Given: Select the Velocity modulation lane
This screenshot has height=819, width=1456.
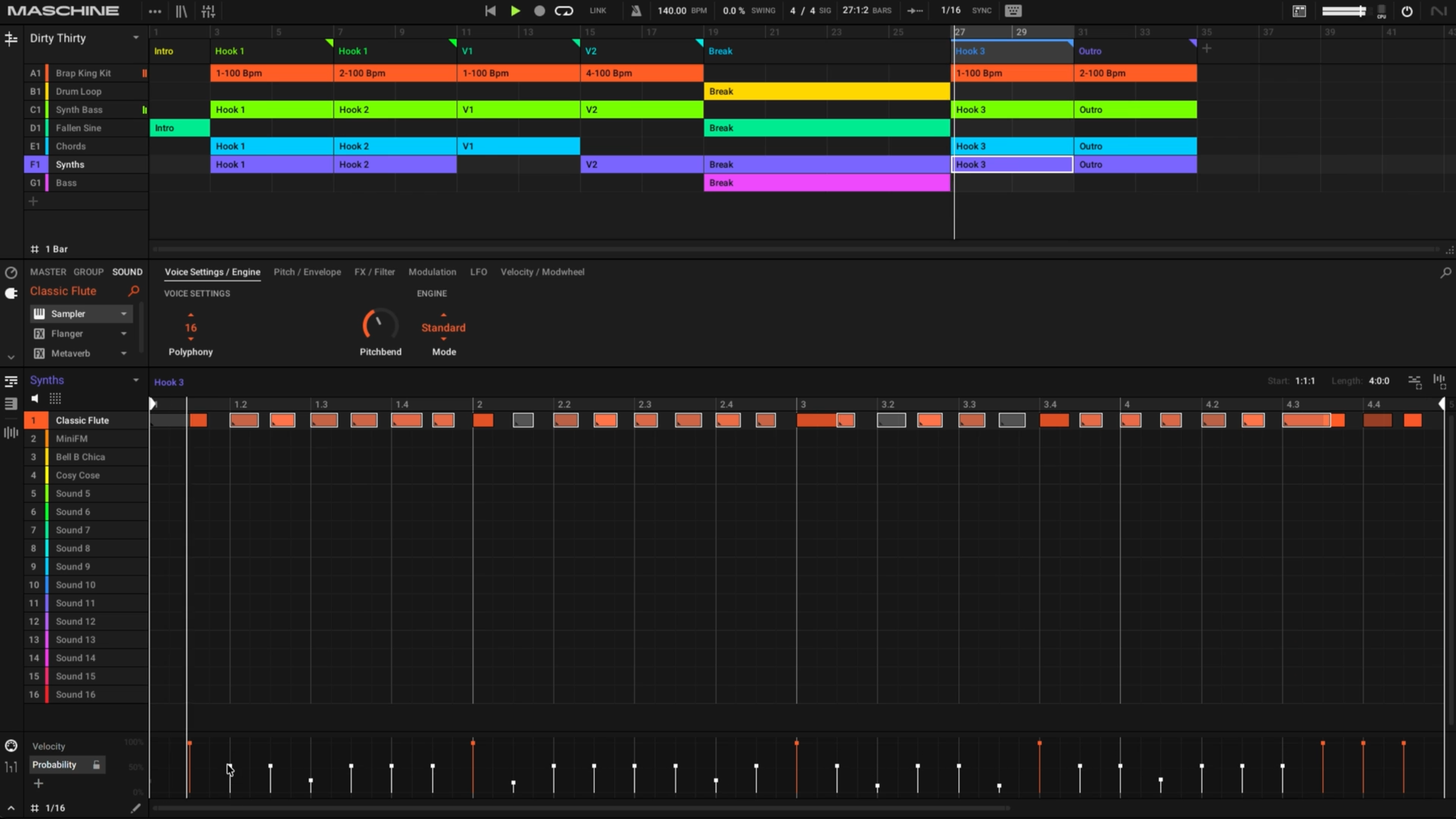Looking at the screenshot, I should click(49, 746).
